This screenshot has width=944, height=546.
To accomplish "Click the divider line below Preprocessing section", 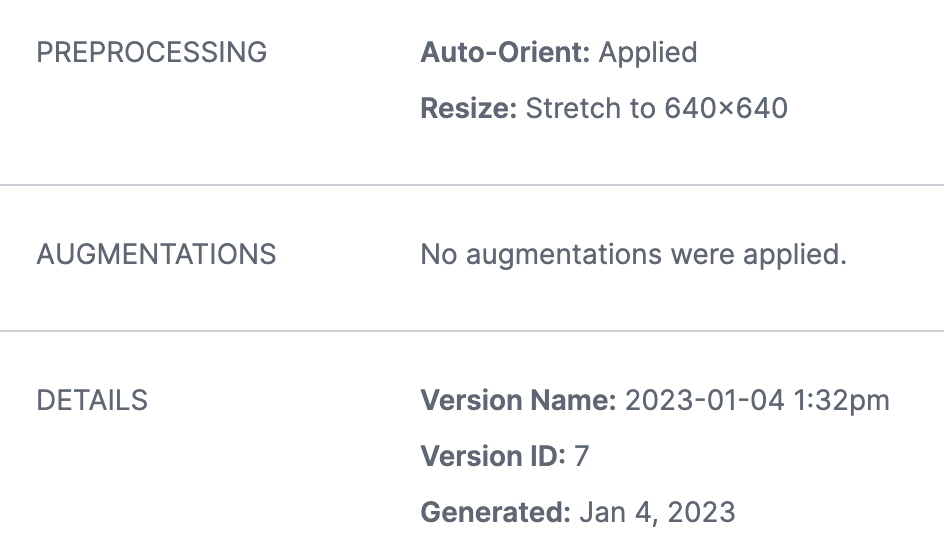I will tap(472, 185).
